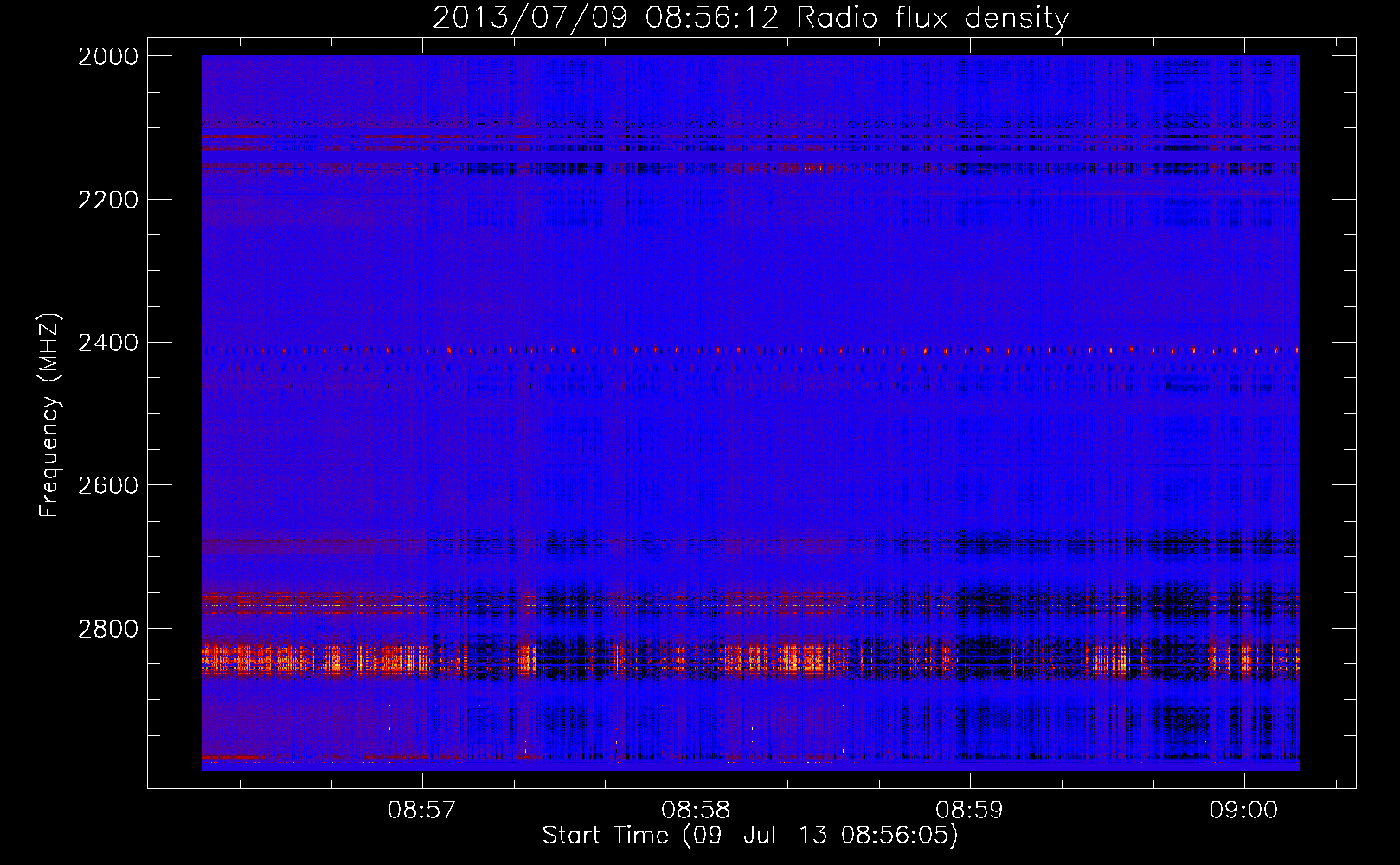Viewport: 1400px width, 865px height.
Task: Click the 08:59 time tick label
Action: [970, 811]
